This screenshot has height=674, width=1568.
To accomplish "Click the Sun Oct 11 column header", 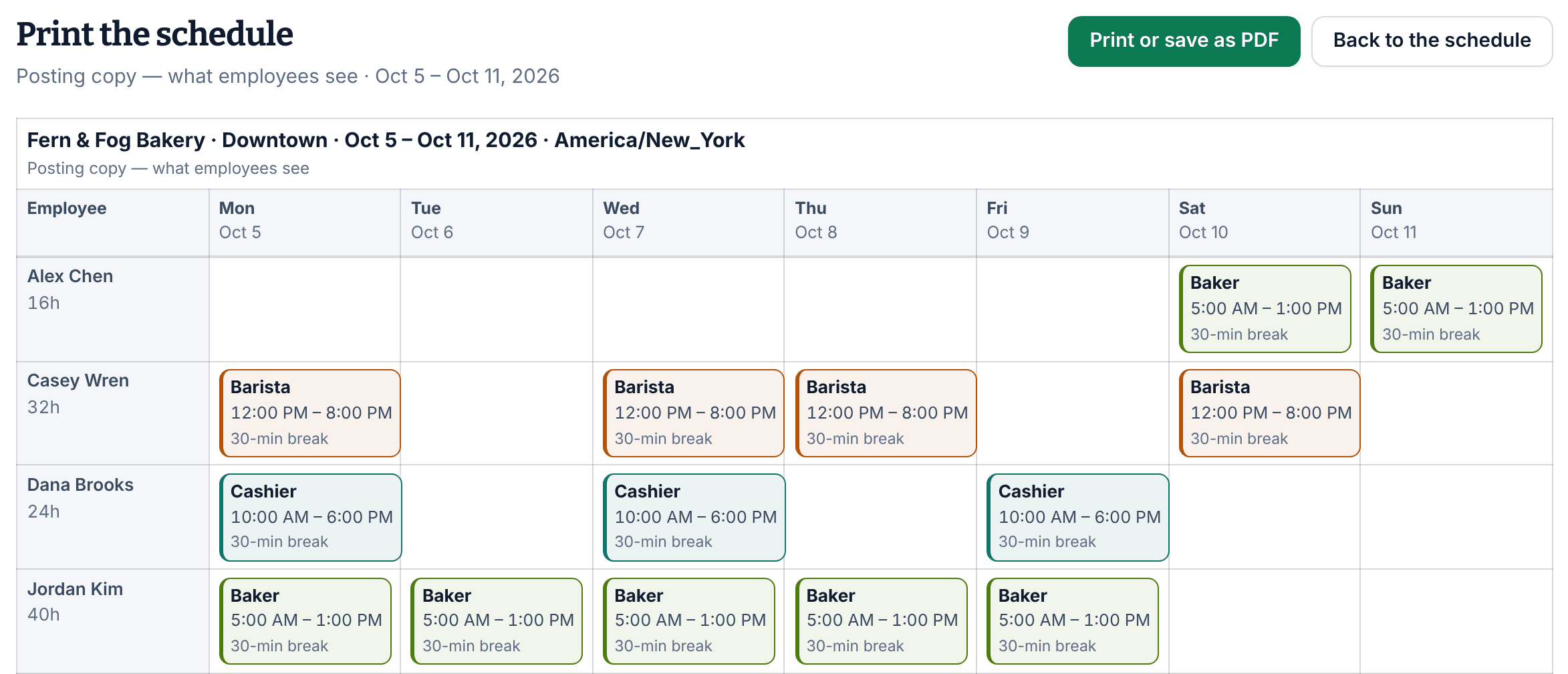I will click(x=1456, y=223).
